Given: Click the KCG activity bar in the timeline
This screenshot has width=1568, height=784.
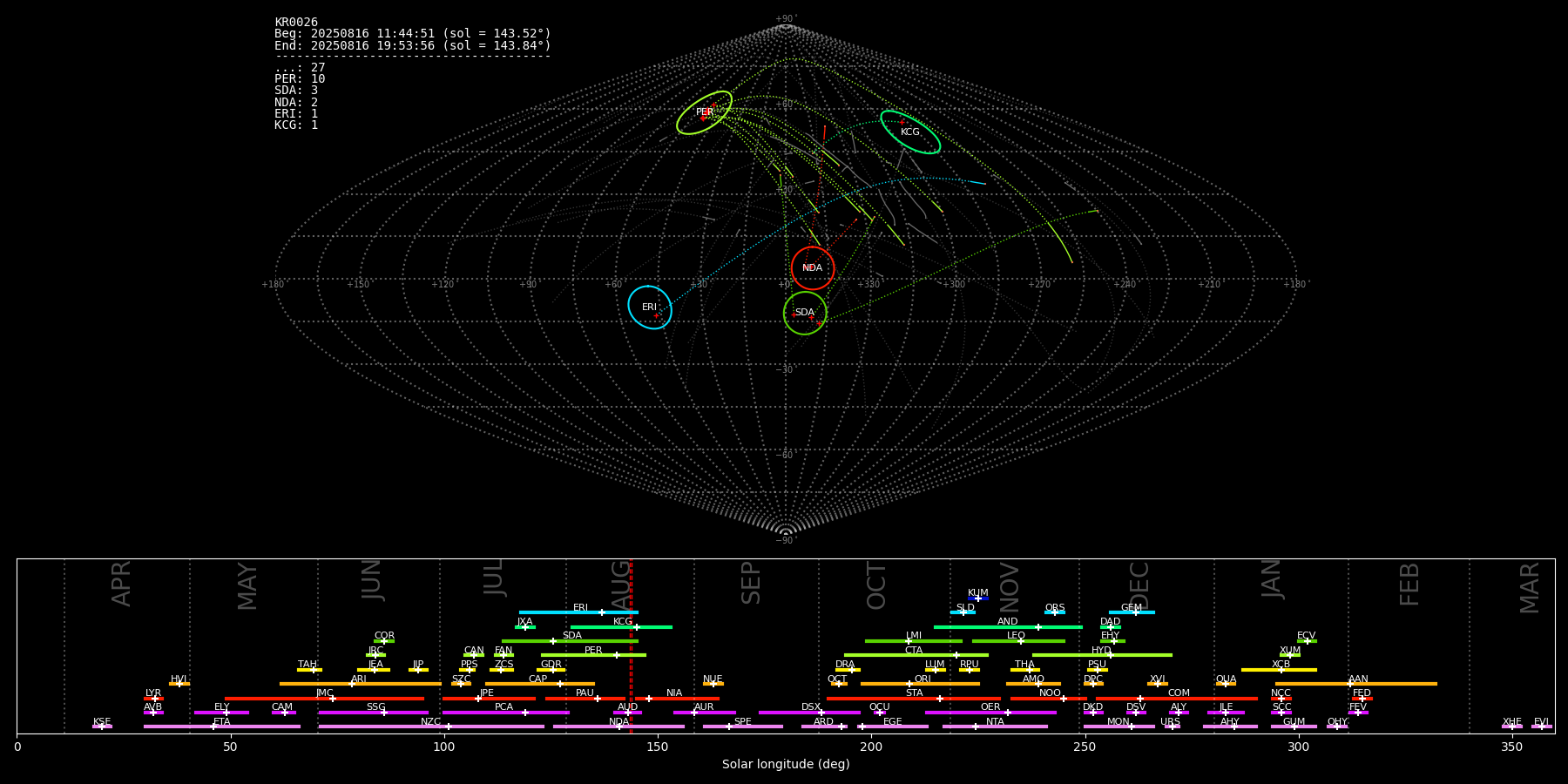Looking at the screenshot, I should pyautogui.click(x=621, y=627).
